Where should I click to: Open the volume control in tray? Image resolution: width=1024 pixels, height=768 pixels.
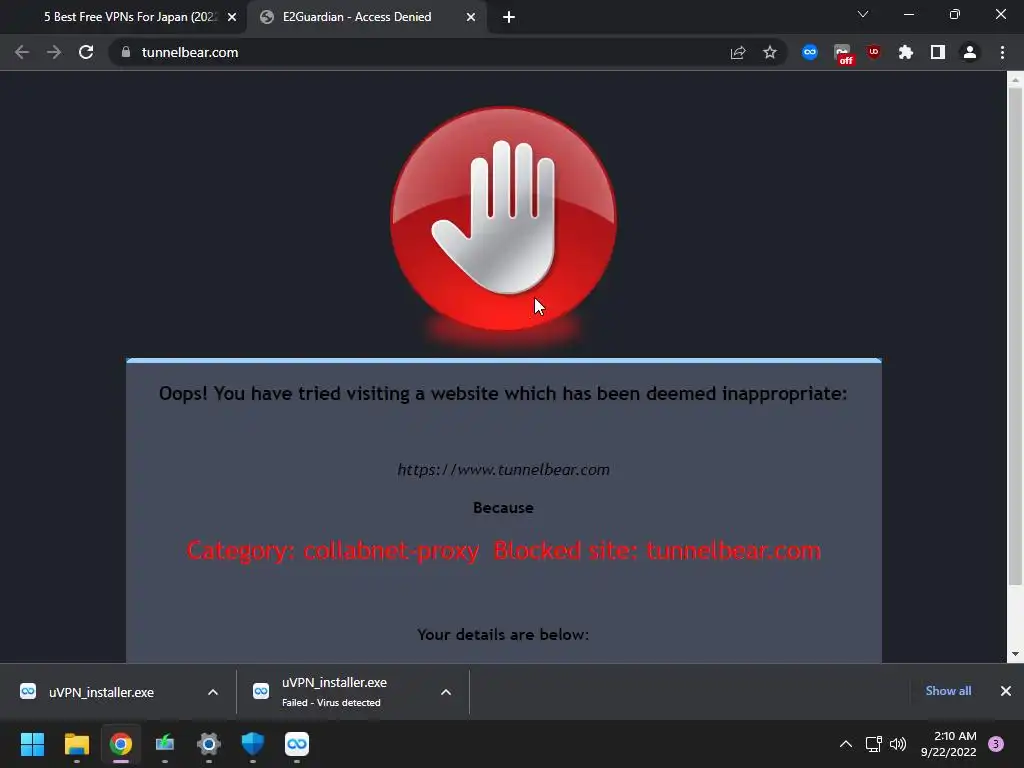point(898,744)
